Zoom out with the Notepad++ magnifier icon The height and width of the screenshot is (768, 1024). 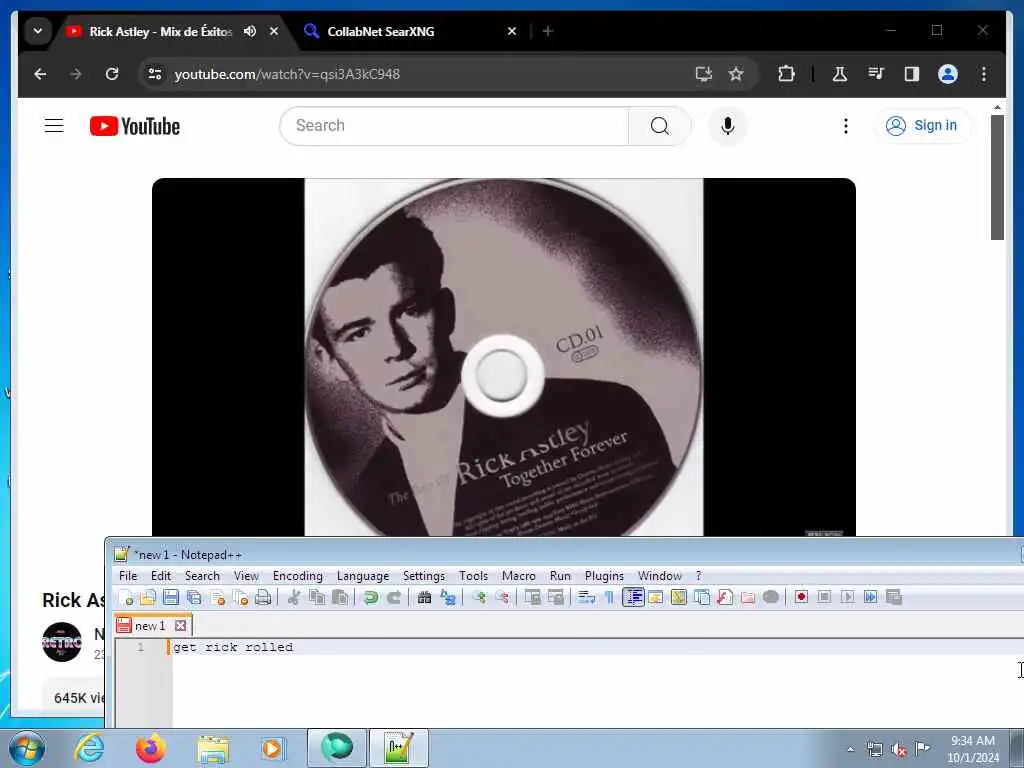pyautogui.click(x=502, y=597)
